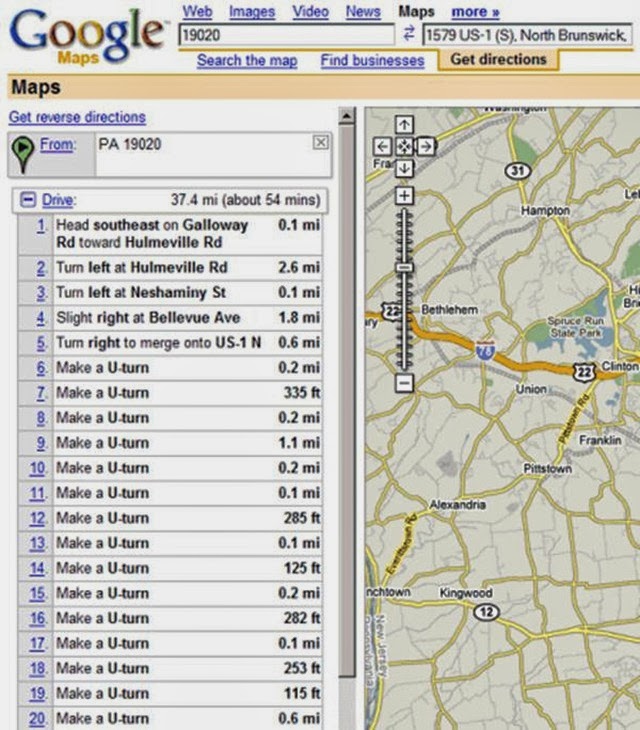Viewport: 640px width, 730px height.
Task: Open step 7 U-turn 335 ft
Action: (x=170, y=393)
